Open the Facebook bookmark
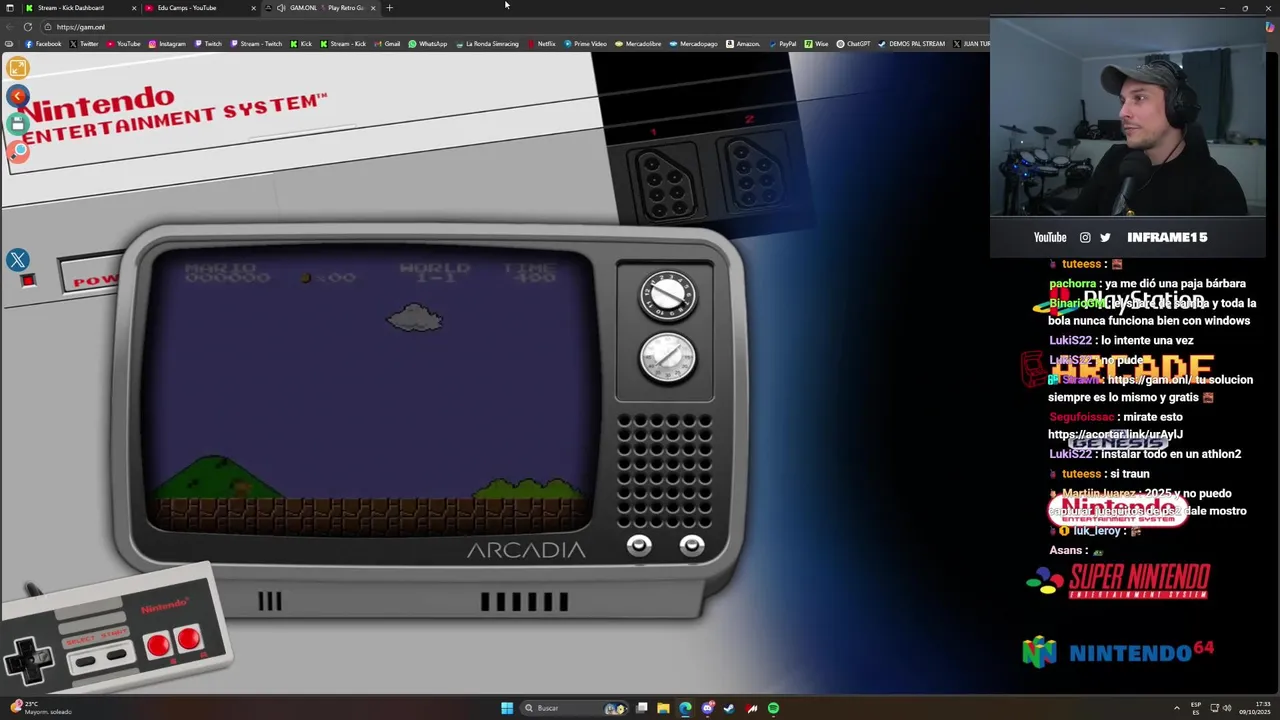This screenshot has width=1280, height=720. coord(43,44)
